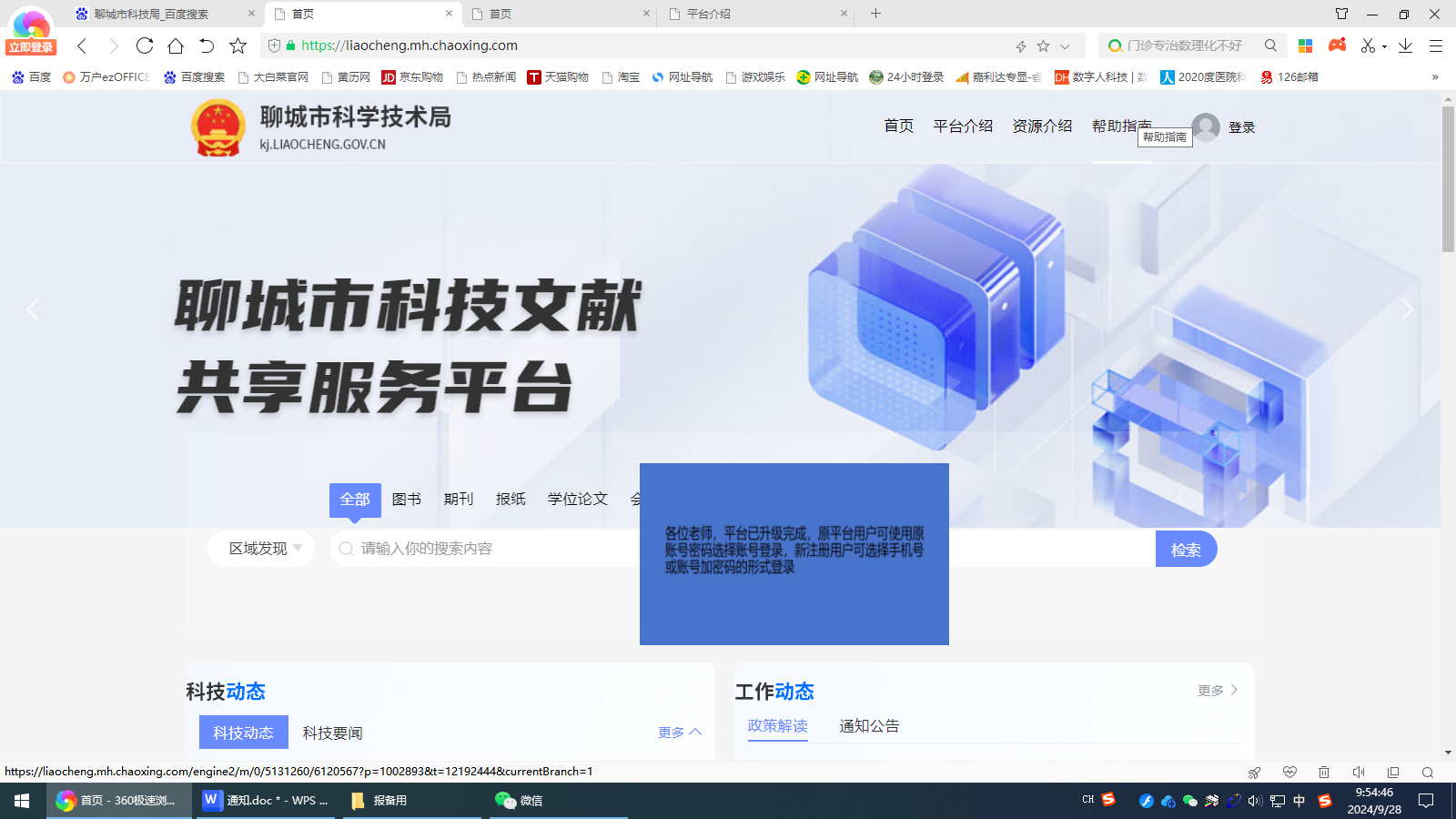Select the 科技要闻 sub-tab
The width and height of the screenshot is (1456, 819).
tap(333, 733)
